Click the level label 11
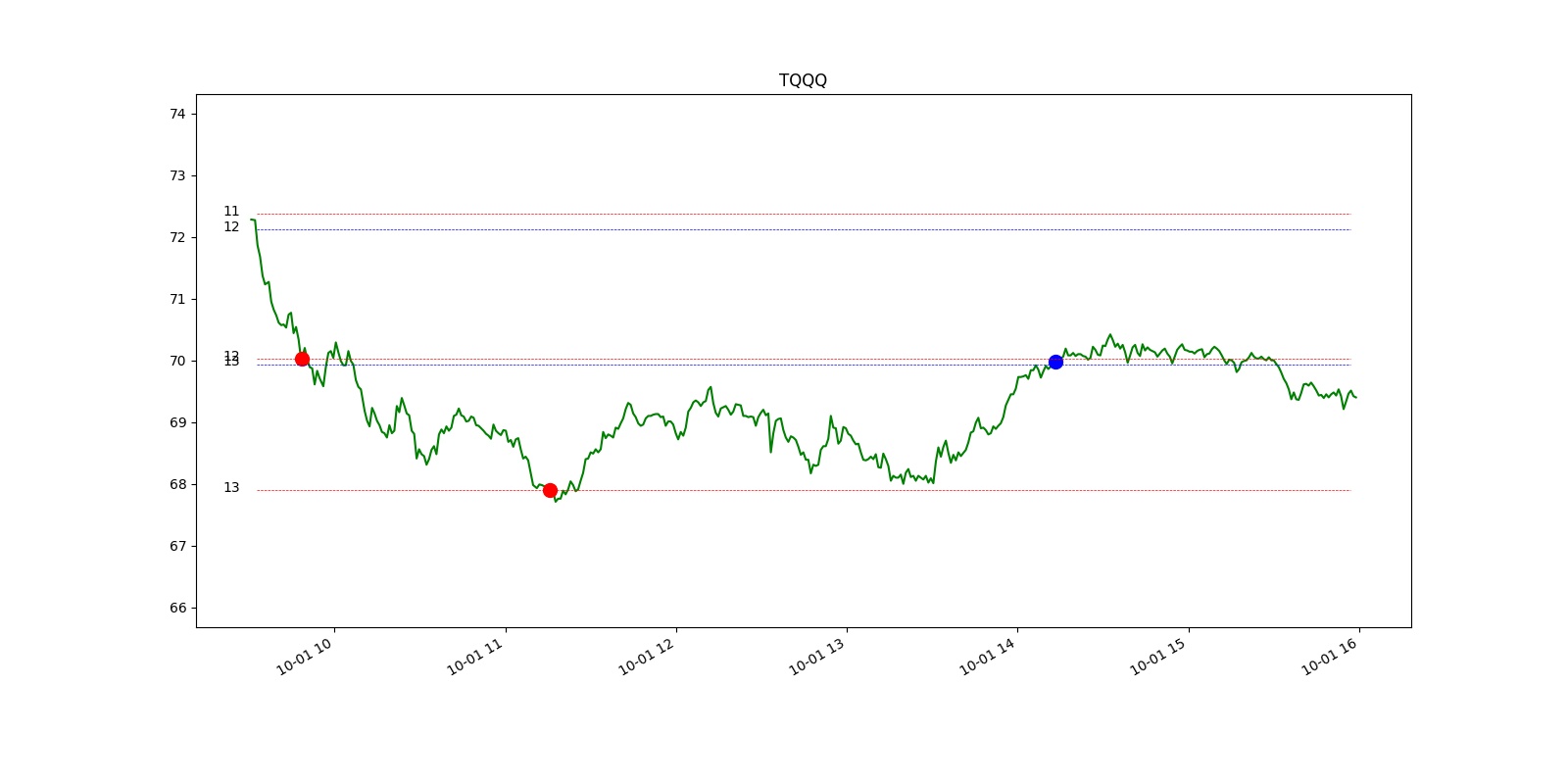This screenshot has height=784, width=1568. click(x=231, y=211)
